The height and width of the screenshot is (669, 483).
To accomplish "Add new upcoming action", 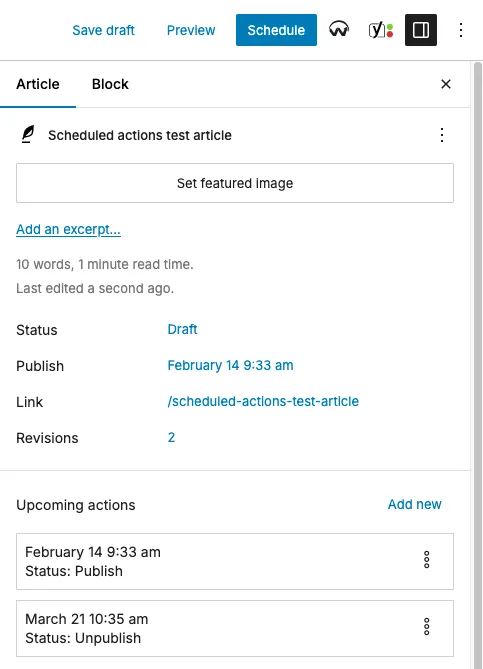I will [414, 504].
